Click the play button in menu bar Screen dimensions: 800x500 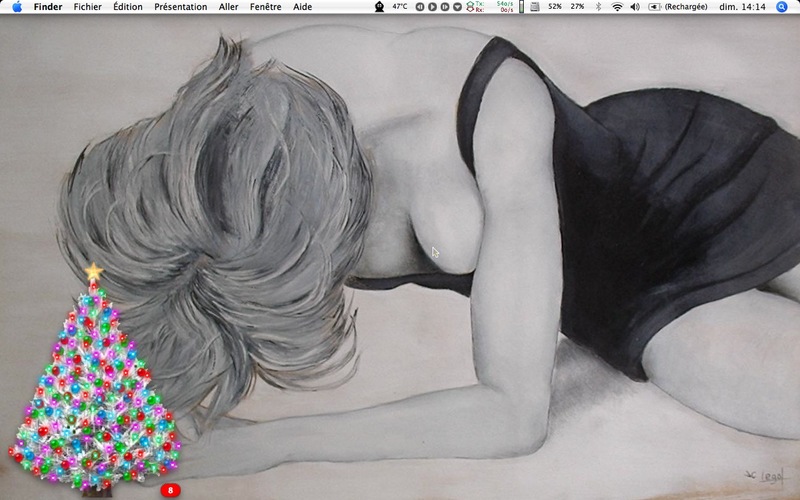(432, 7)
